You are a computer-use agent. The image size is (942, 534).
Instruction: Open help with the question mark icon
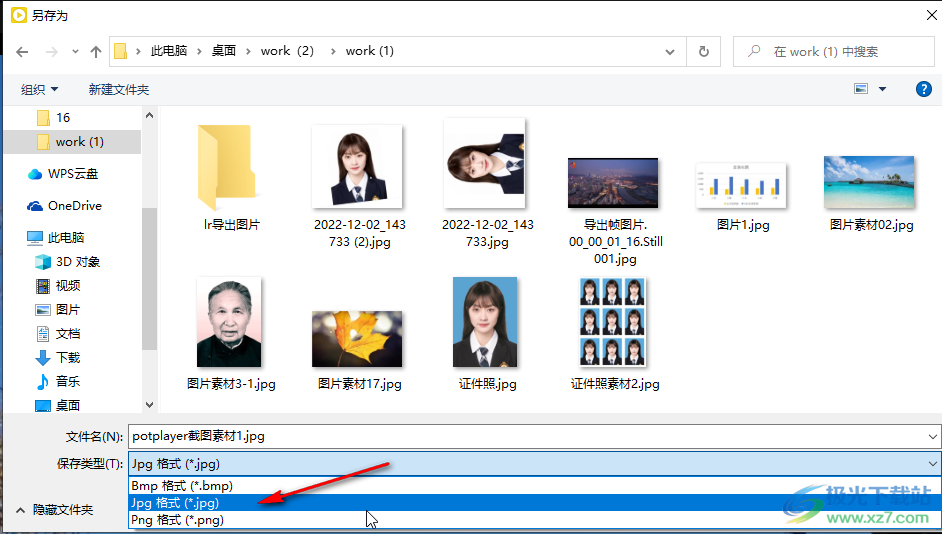click(x=923, y=89)
